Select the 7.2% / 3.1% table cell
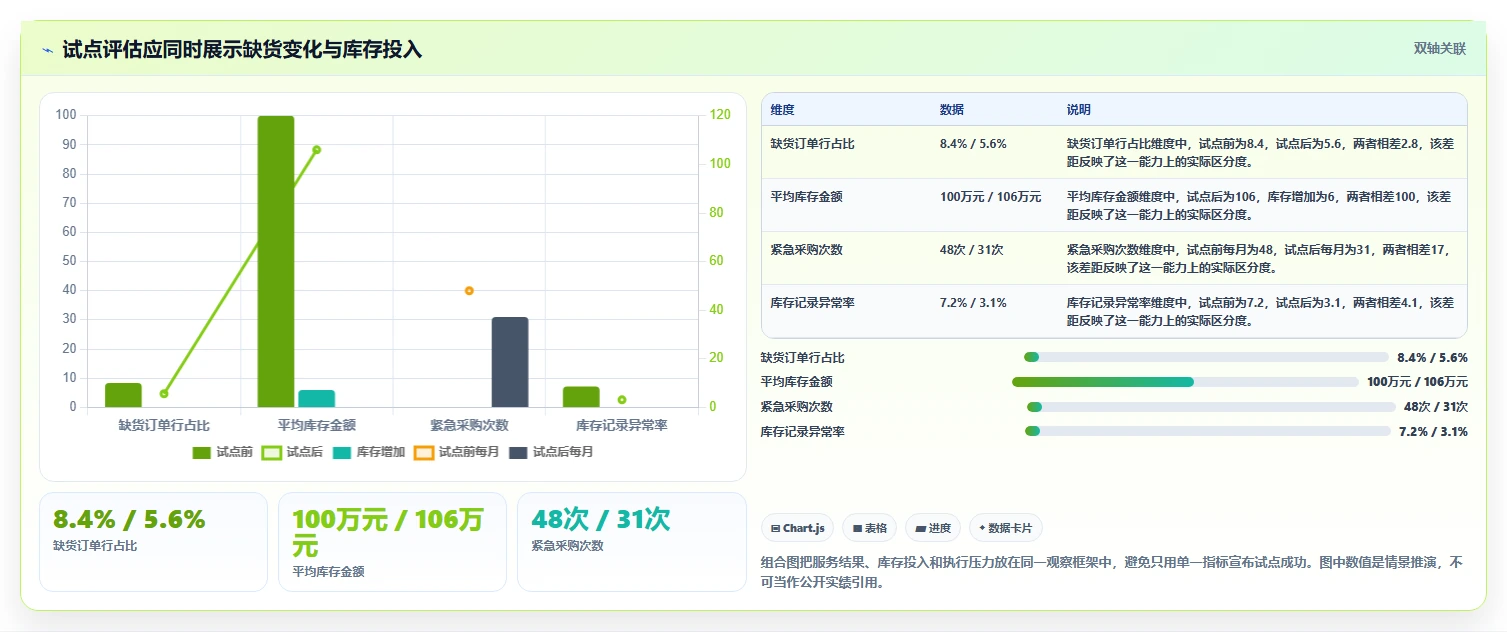1507x632 pixels. point(973,303)
